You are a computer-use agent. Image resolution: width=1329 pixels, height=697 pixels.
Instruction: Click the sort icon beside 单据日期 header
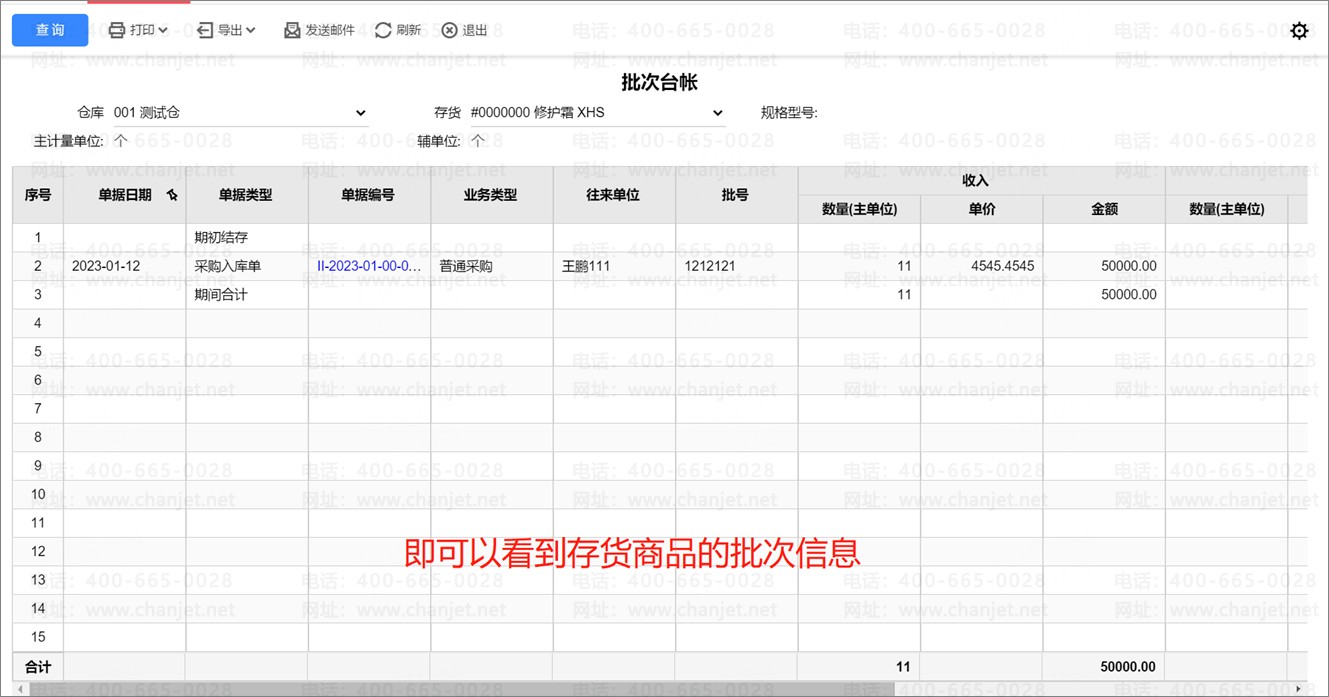172,196
